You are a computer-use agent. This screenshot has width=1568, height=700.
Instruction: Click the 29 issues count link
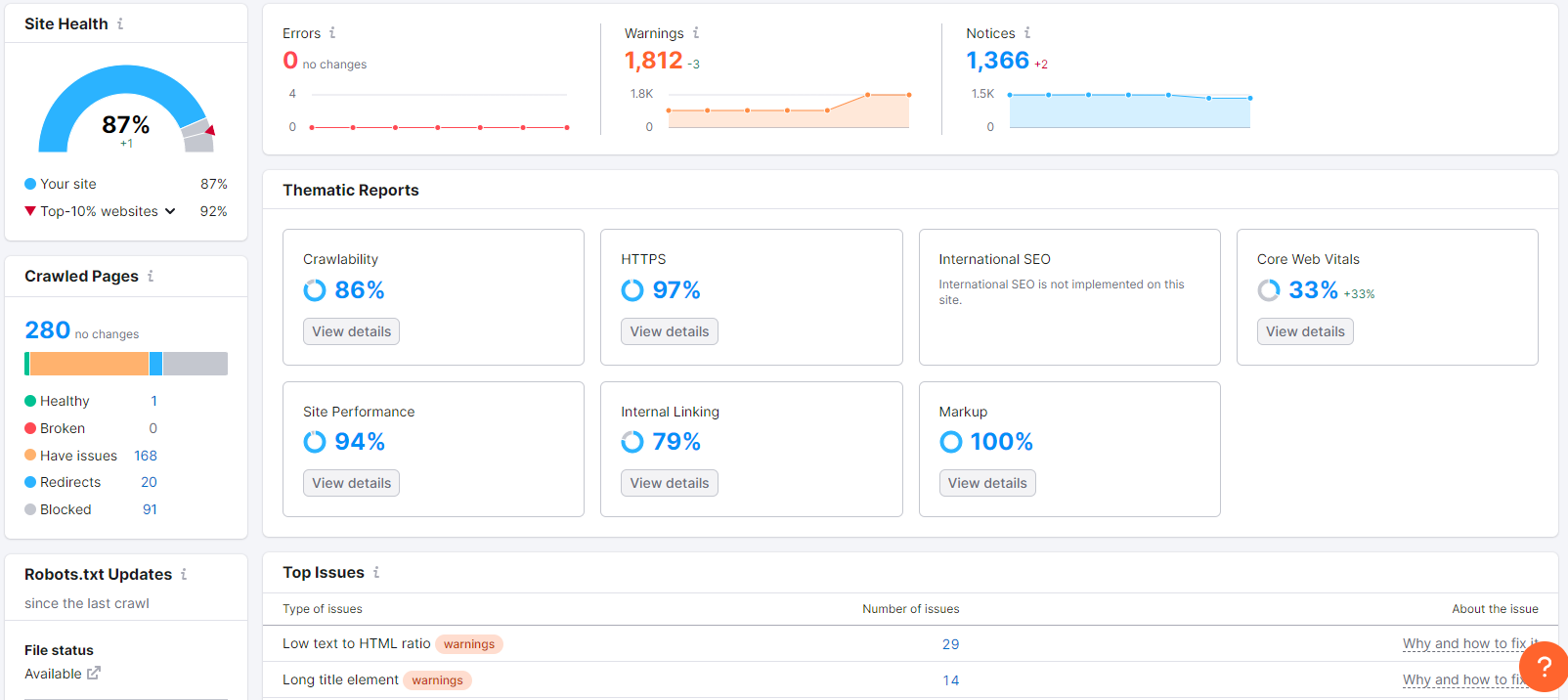(950, 644)
